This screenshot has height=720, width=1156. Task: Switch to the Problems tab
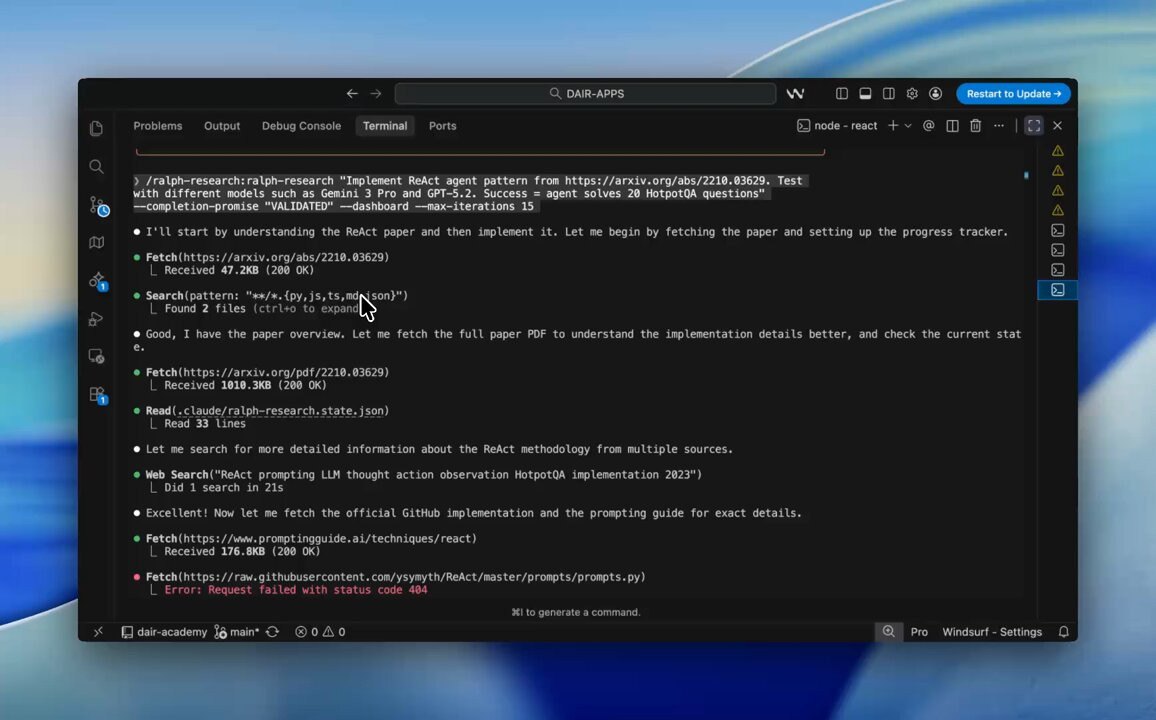click(158, 126)
